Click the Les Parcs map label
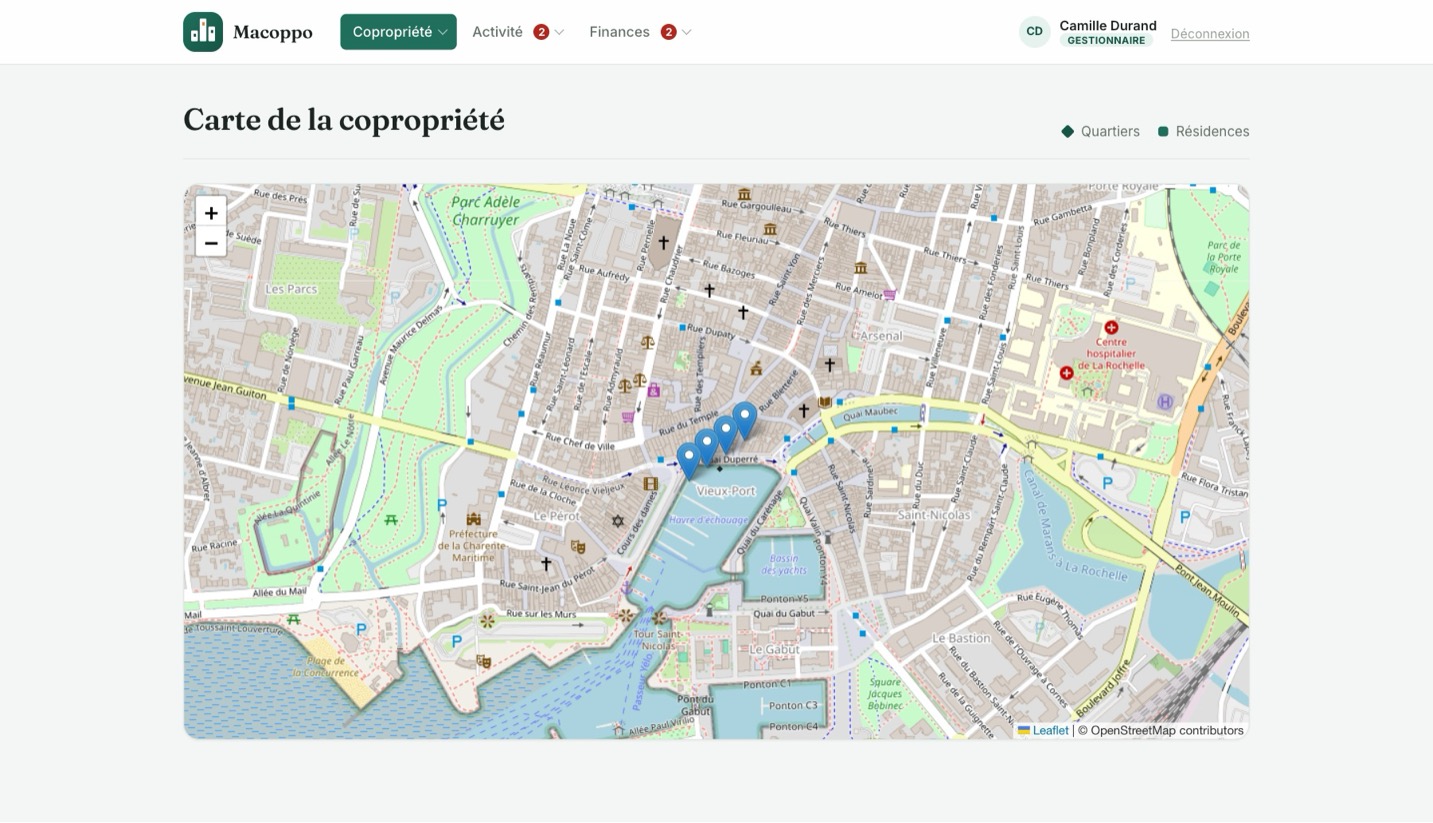This screenshot has height=823, width=1433. point(291,289)
